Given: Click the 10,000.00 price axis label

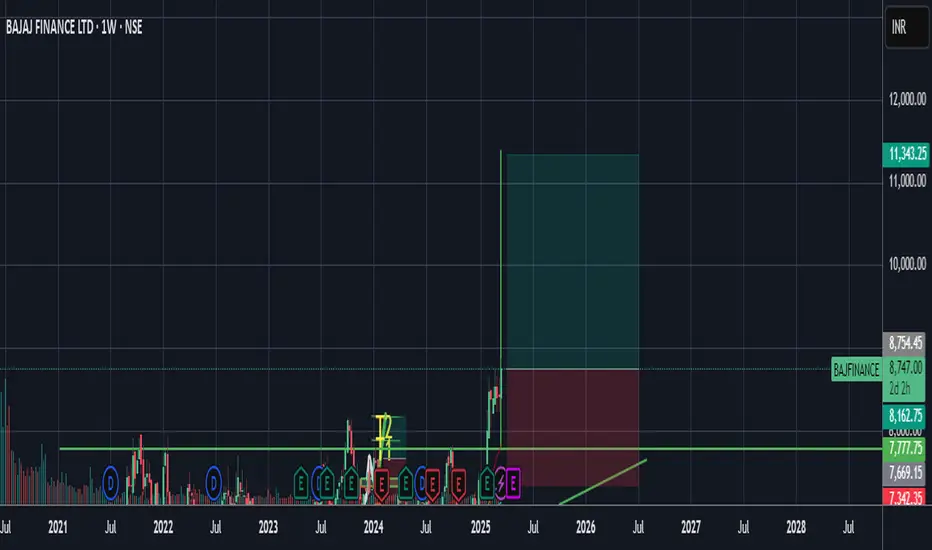Looking at the screenshot, I should [907, 263].
